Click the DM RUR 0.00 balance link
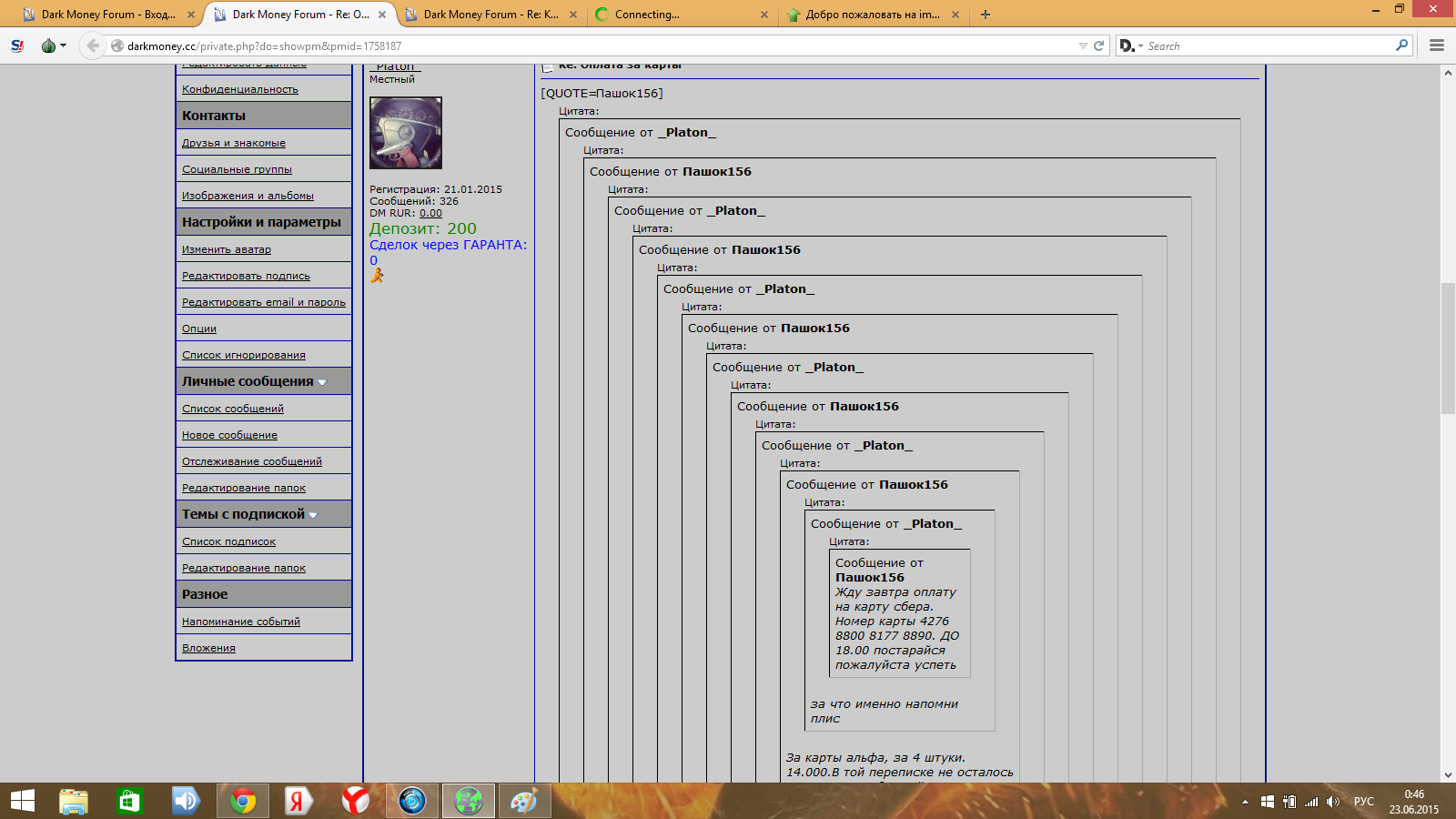 pos(430,213)
